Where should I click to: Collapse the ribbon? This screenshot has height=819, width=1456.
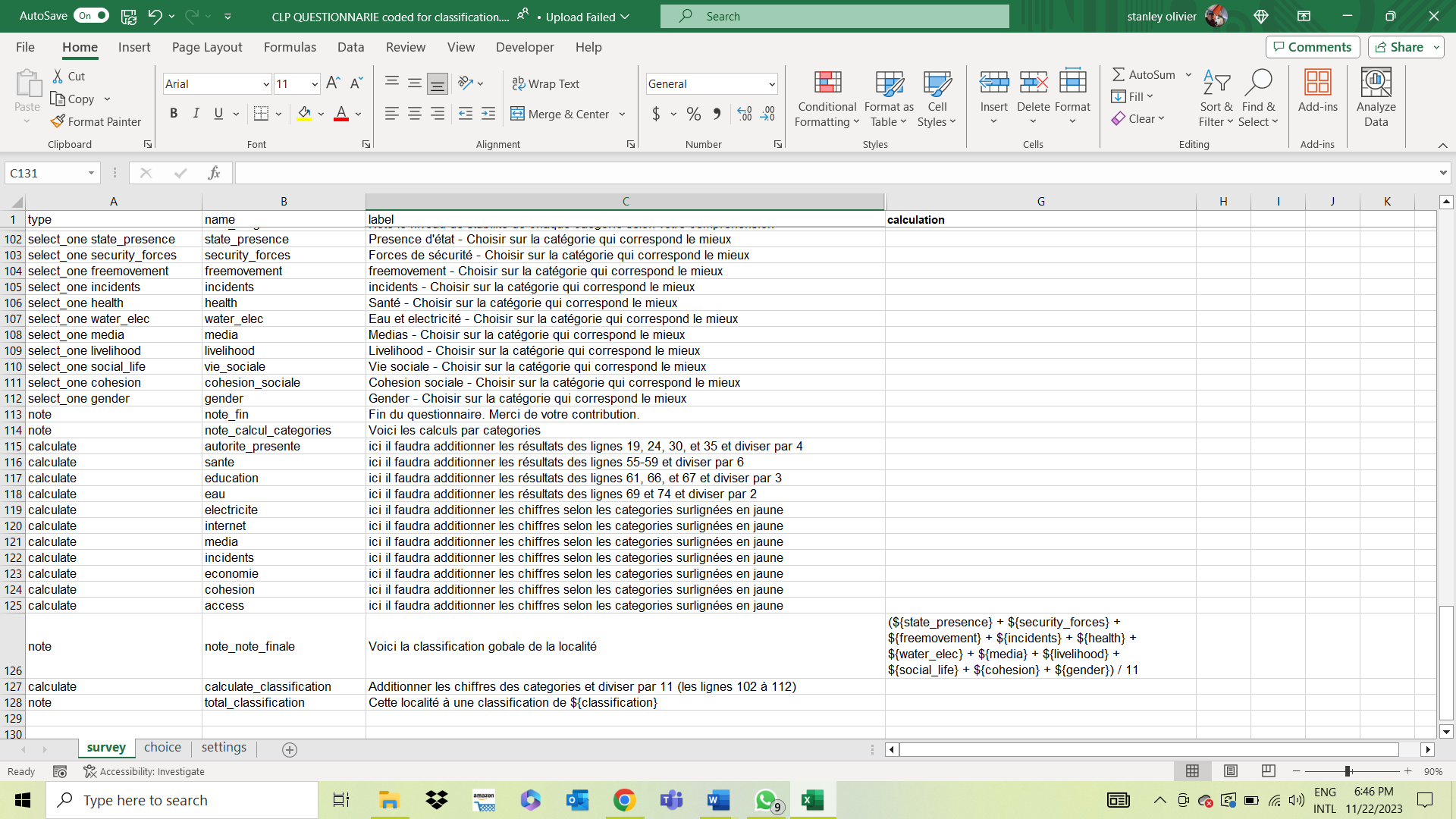click(x=1442, y=145)
